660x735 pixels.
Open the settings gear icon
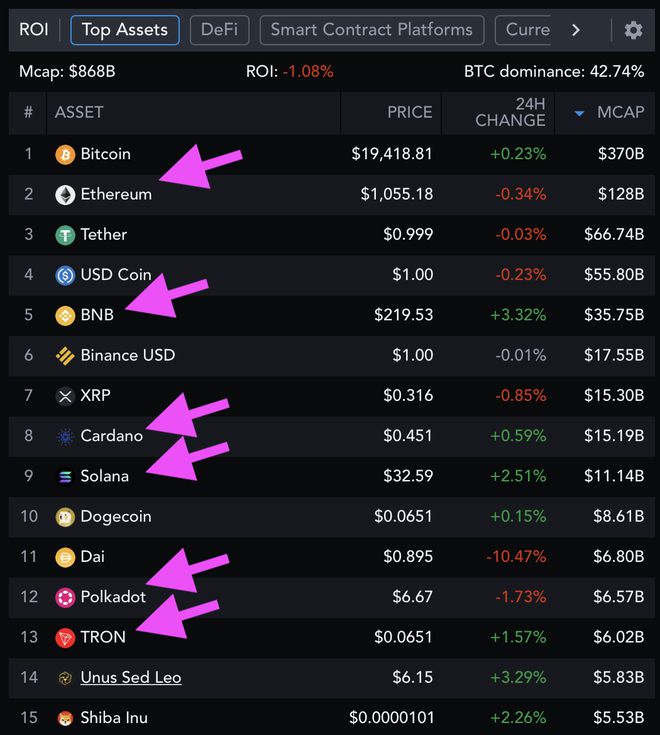click(633, 30)
